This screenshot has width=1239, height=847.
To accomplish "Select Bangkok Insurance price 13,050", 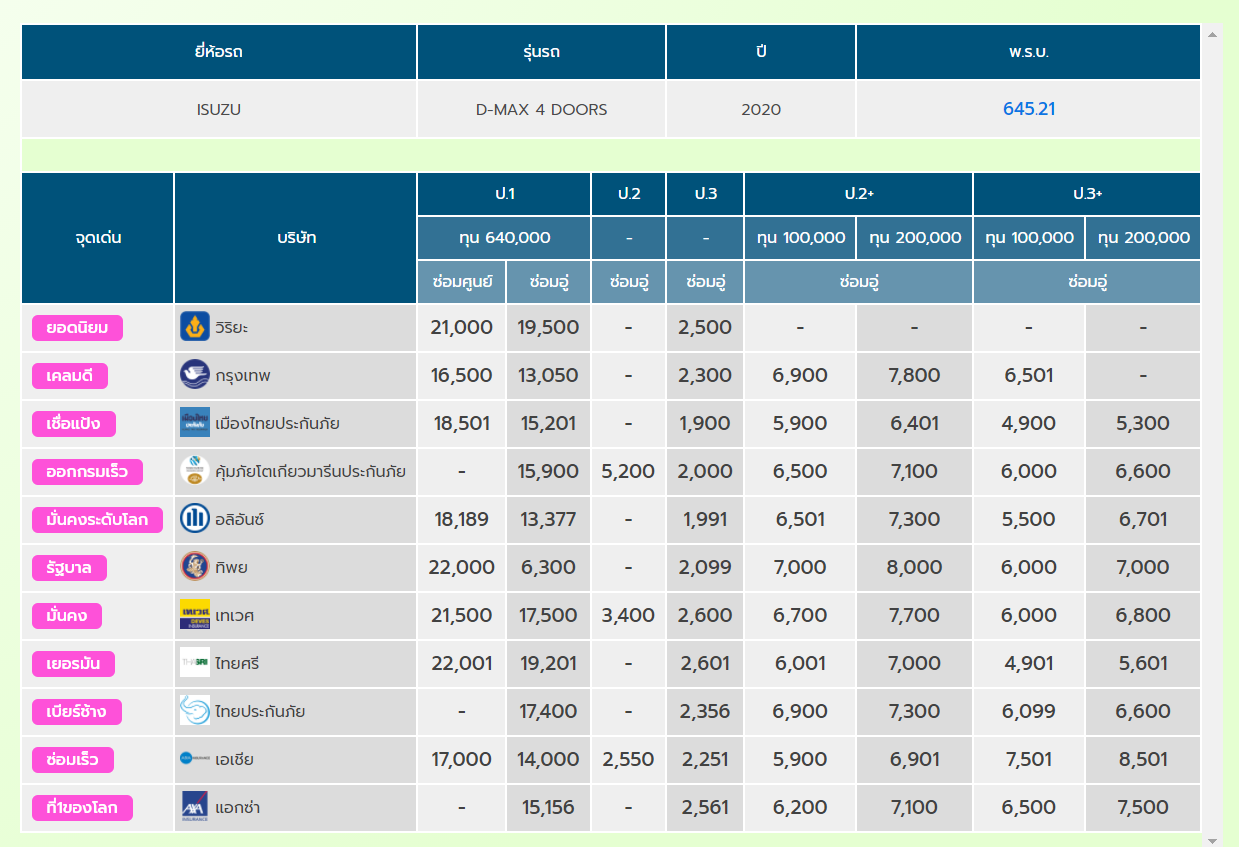I will coord(549,375).
